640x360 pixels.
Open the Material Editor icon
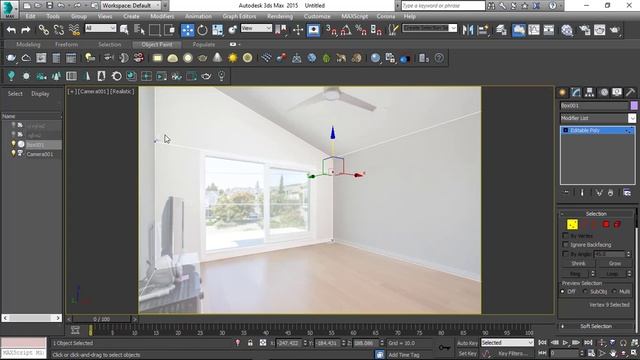(x=567, y=30)
